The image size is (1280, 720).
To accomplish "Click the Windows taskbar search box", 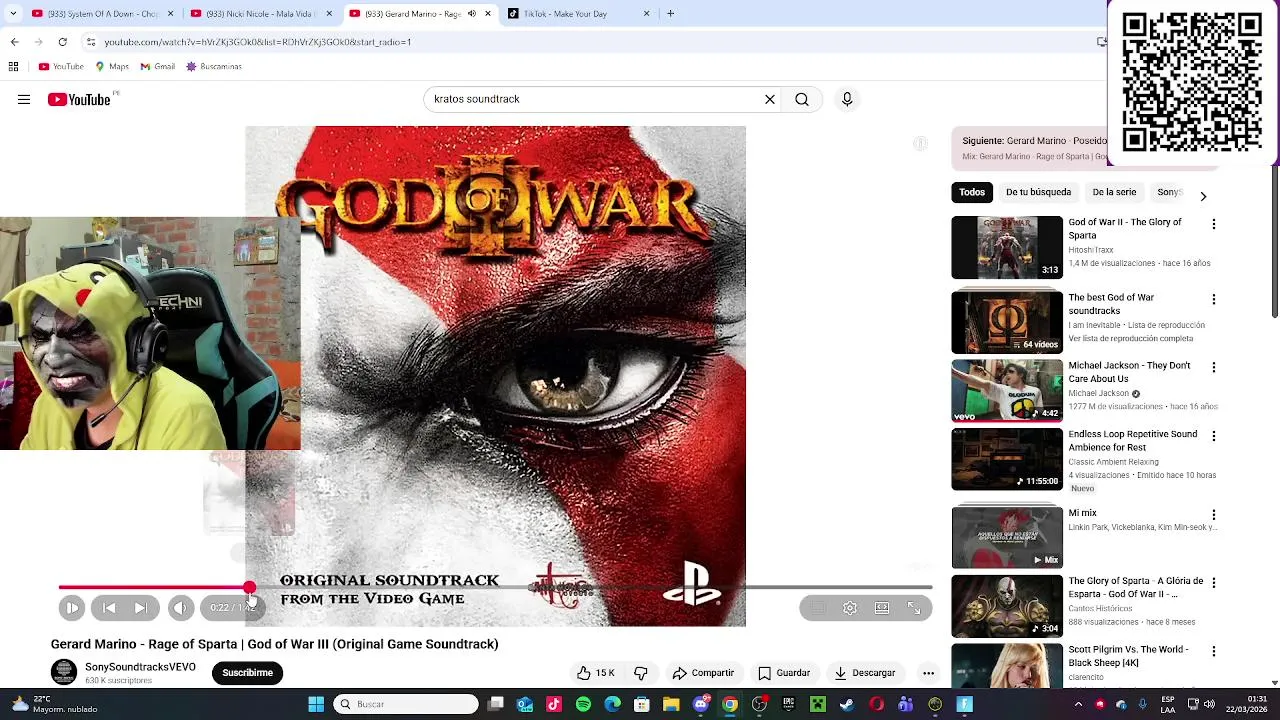I will tap(406, 704).
